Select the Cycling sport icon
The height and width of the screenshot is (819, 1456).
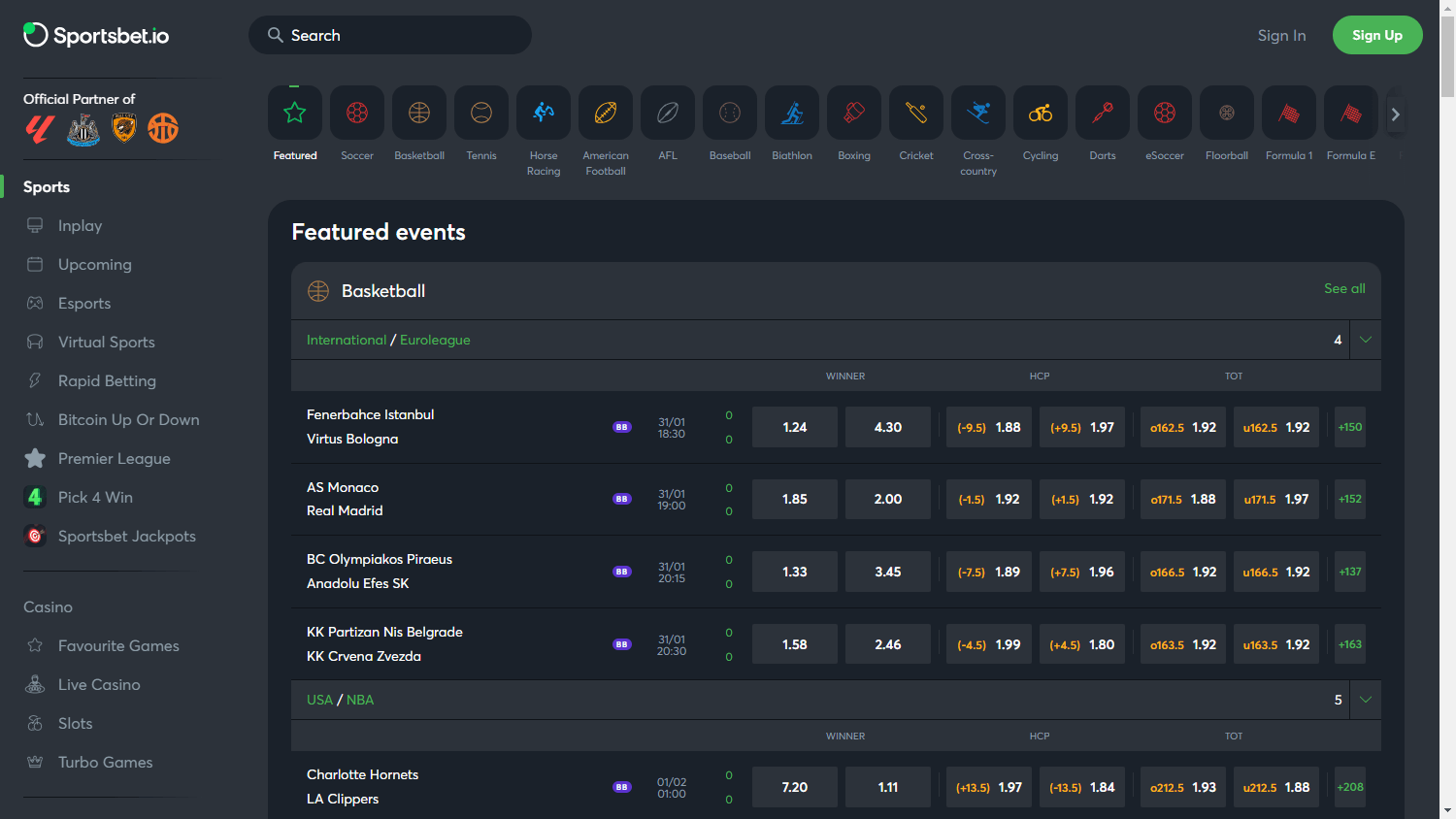(x=1041, y=113)
